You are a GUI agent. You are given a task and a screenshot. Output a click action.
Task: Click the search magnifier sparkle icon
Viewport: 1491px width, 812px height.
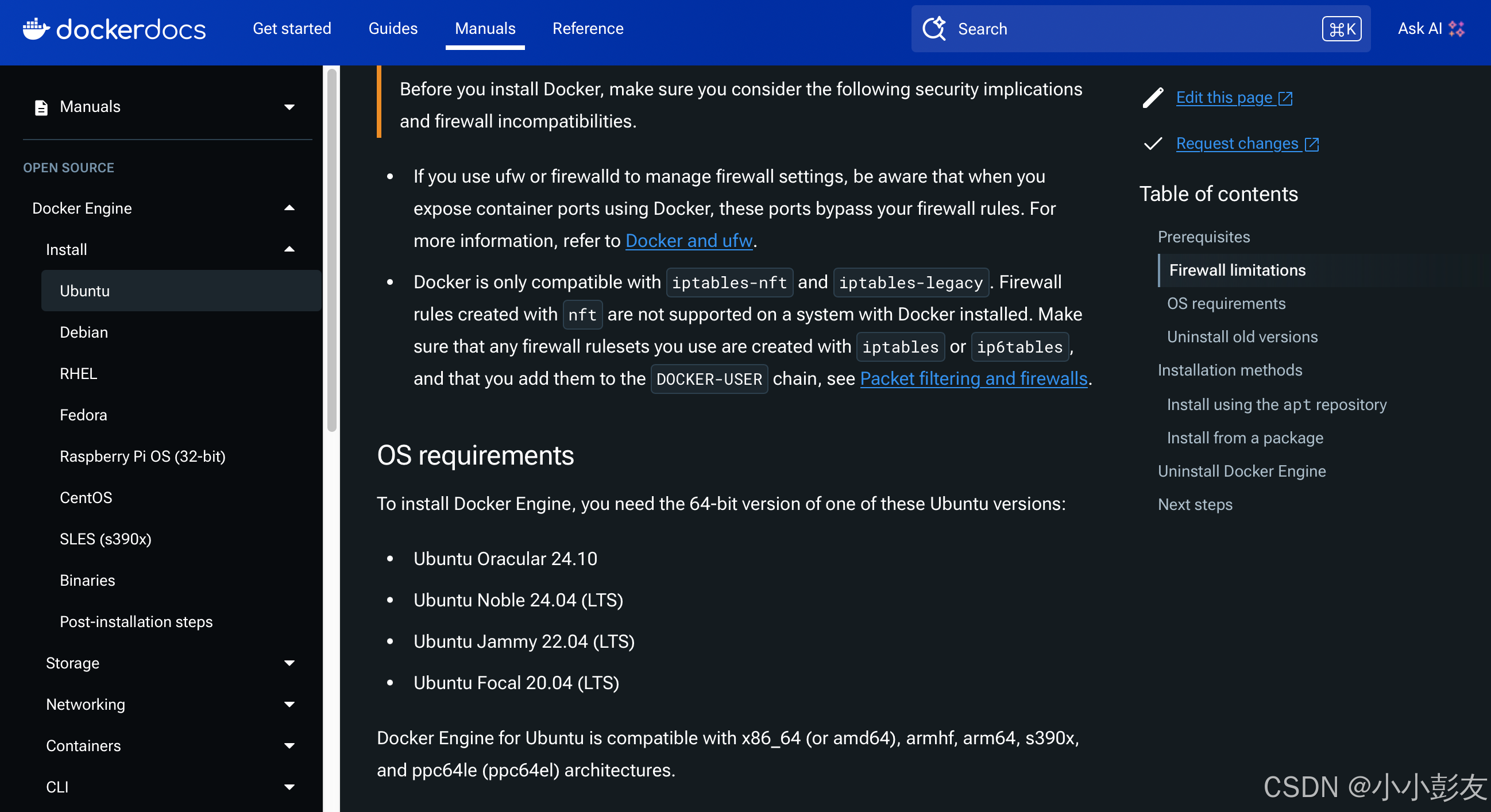(x=933, y=29)
